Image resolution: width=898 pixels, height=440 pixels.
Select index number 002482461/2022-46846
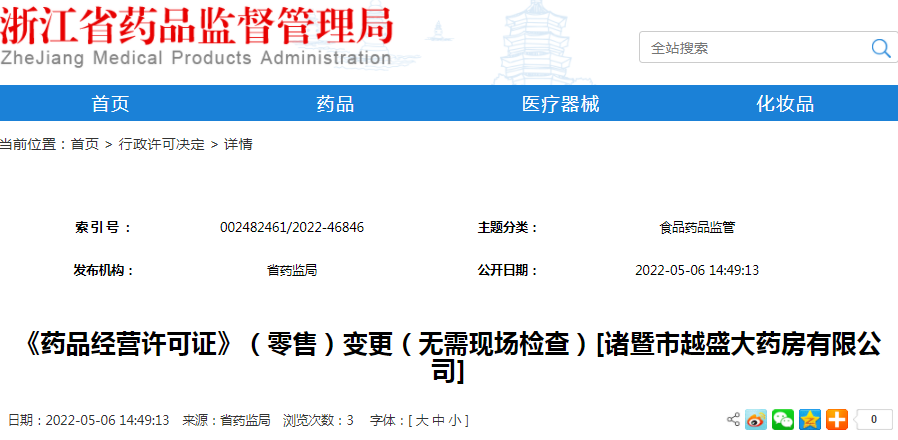[x=292, y=227]
